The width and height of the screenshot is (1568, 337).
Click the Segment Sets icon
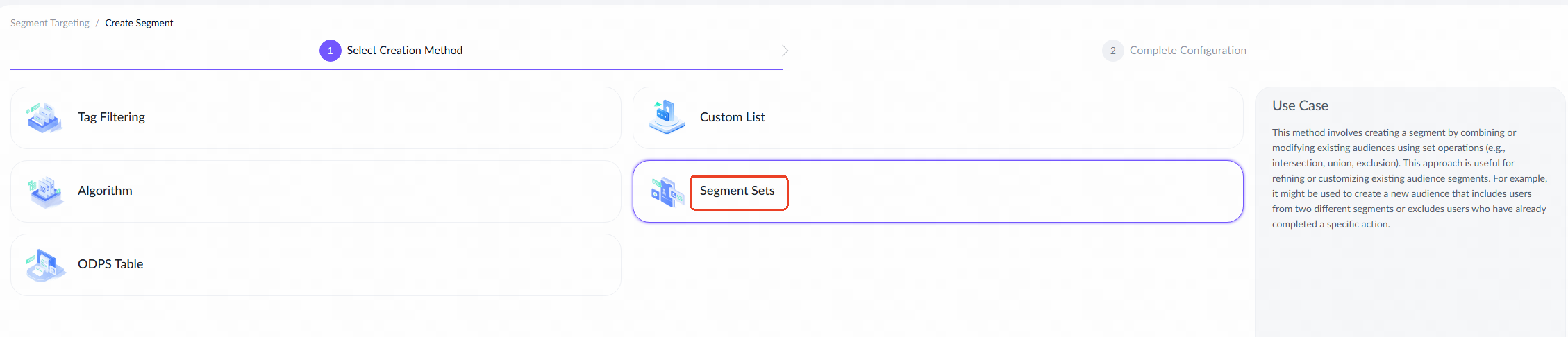[667, 192]
